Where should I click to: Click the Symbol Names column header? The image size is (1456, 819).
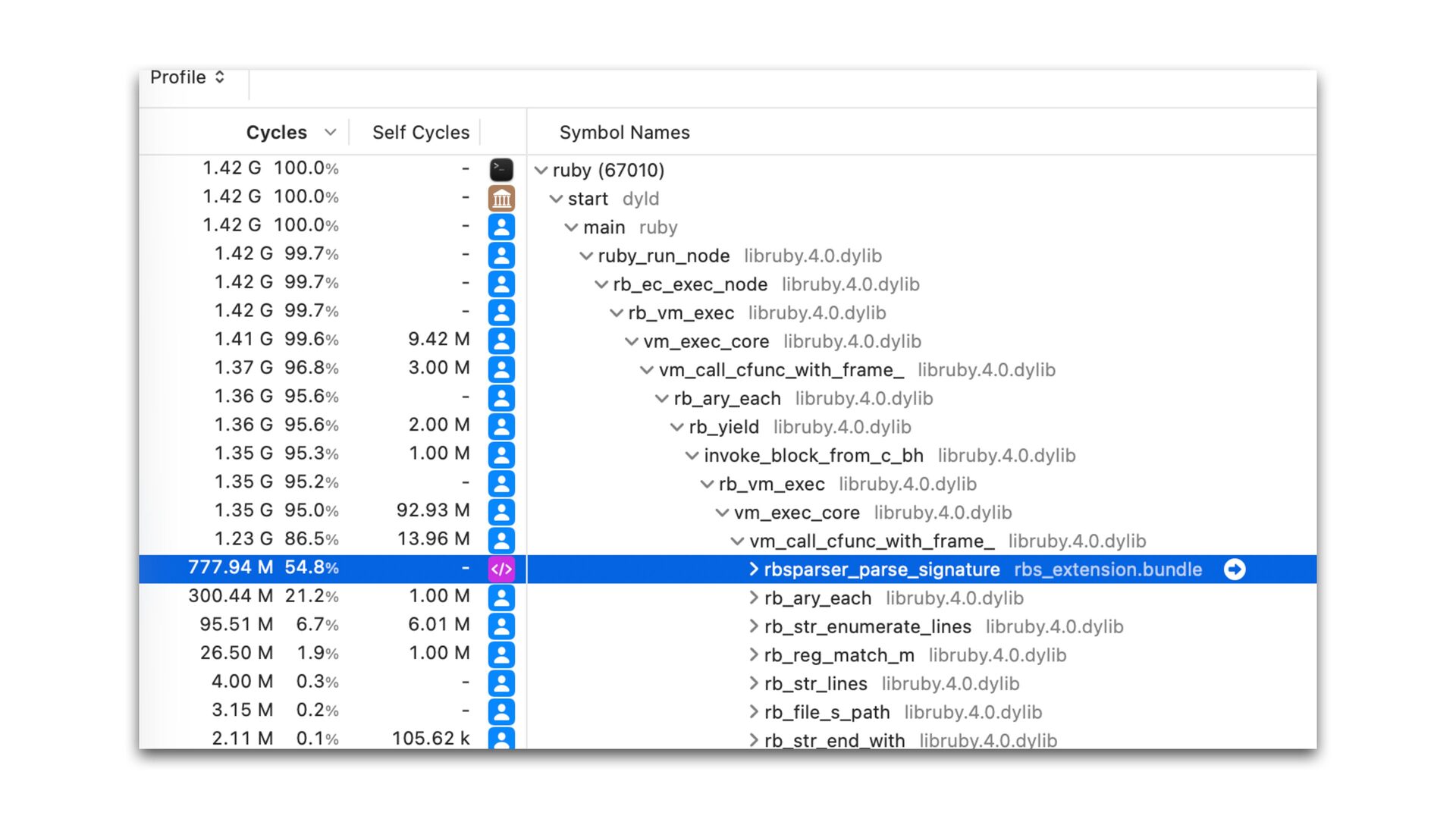(624, 132)
